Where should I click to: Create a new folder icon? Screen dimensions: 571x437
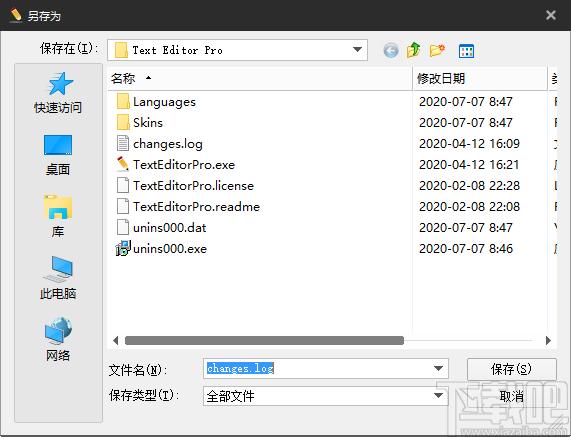437,50
